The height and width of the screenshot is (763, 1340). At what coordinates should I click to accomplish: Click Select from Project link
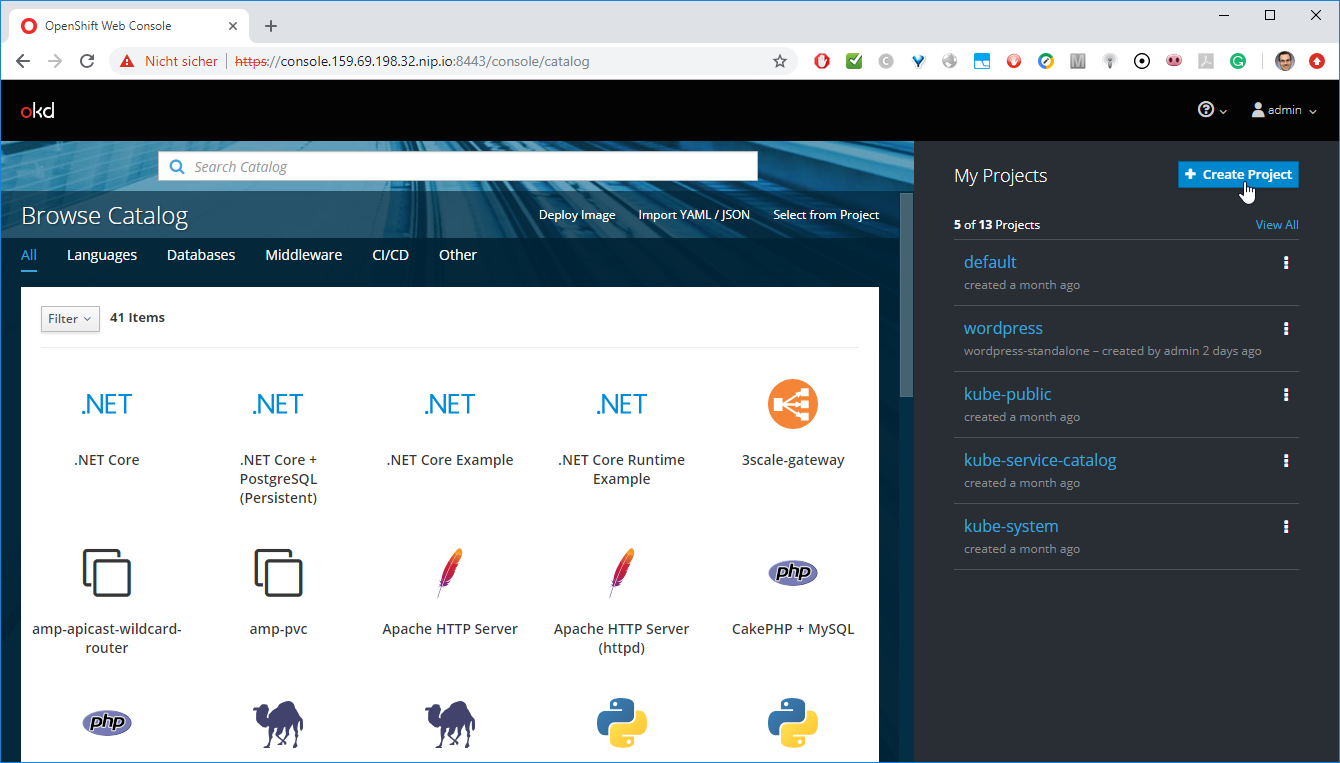click(x=826, y=215)
